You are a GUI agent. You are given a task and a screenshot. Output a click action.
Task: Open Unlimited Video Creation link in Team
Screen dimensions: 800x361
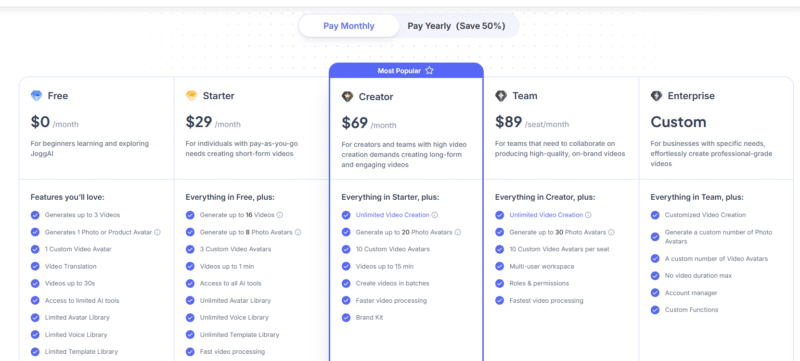click(x=546, y=215)
